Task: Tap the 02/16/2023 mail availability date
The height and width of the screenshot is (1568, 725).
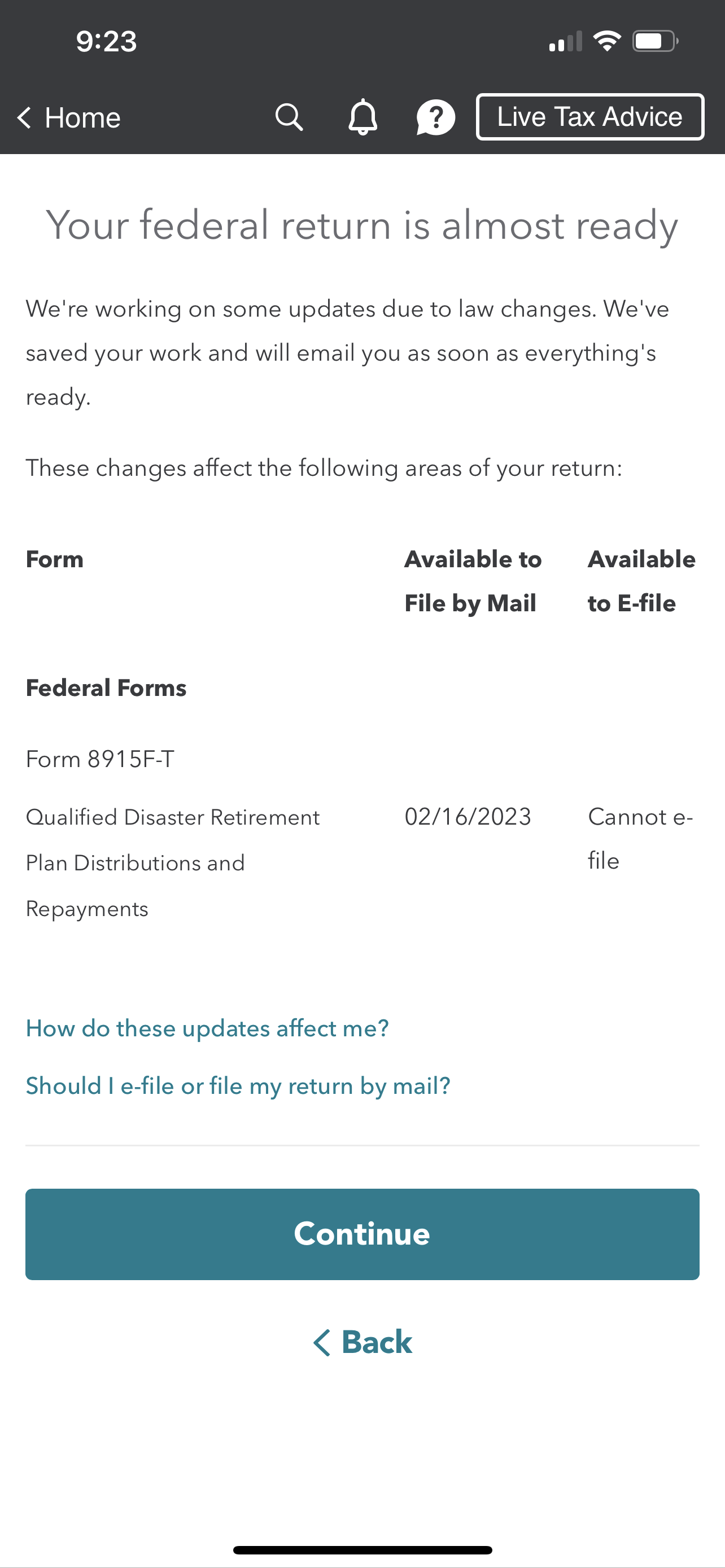Action: [468, 817]
